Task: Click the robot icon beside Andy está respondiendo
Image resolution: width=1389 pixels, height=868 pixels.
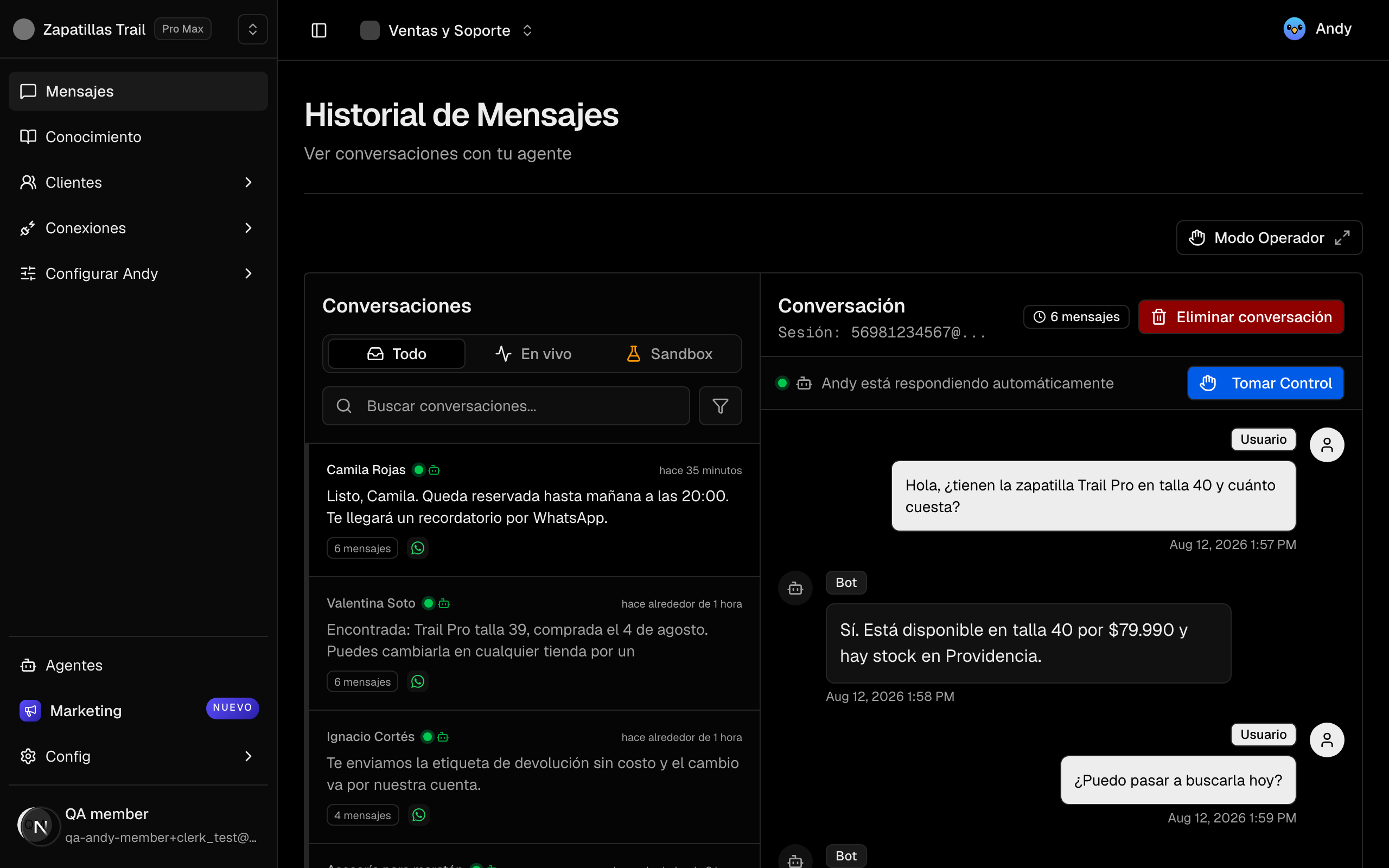Action: (804, 383)
